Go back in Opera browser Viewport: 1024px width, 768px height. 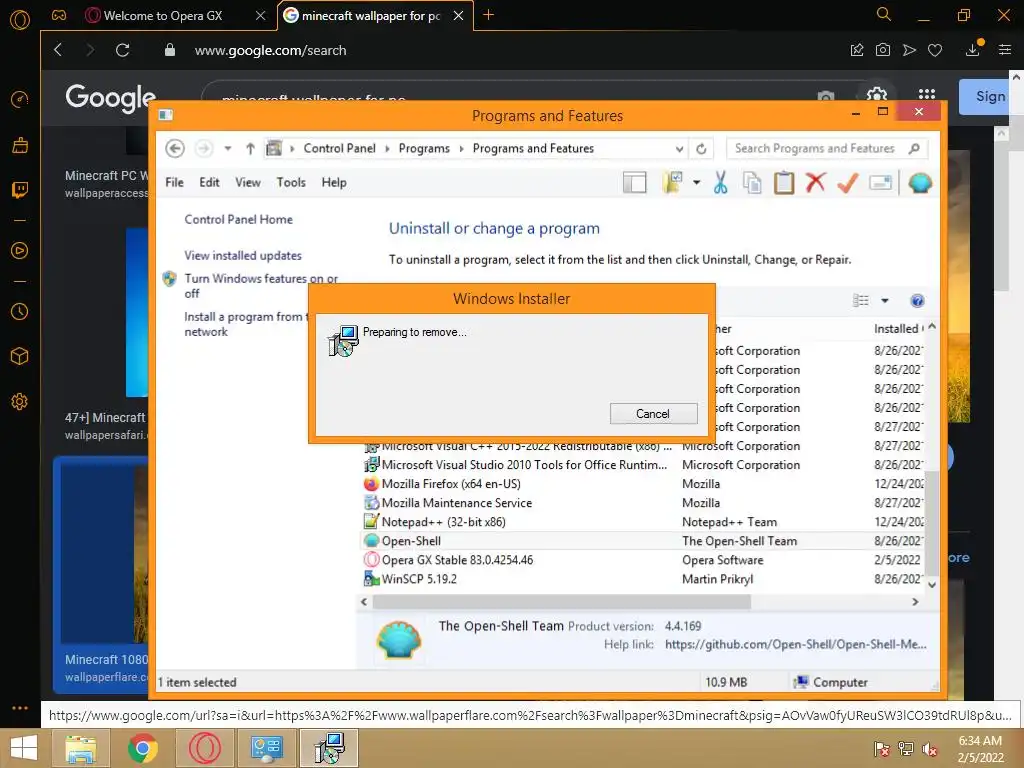[x=58, y=50]
